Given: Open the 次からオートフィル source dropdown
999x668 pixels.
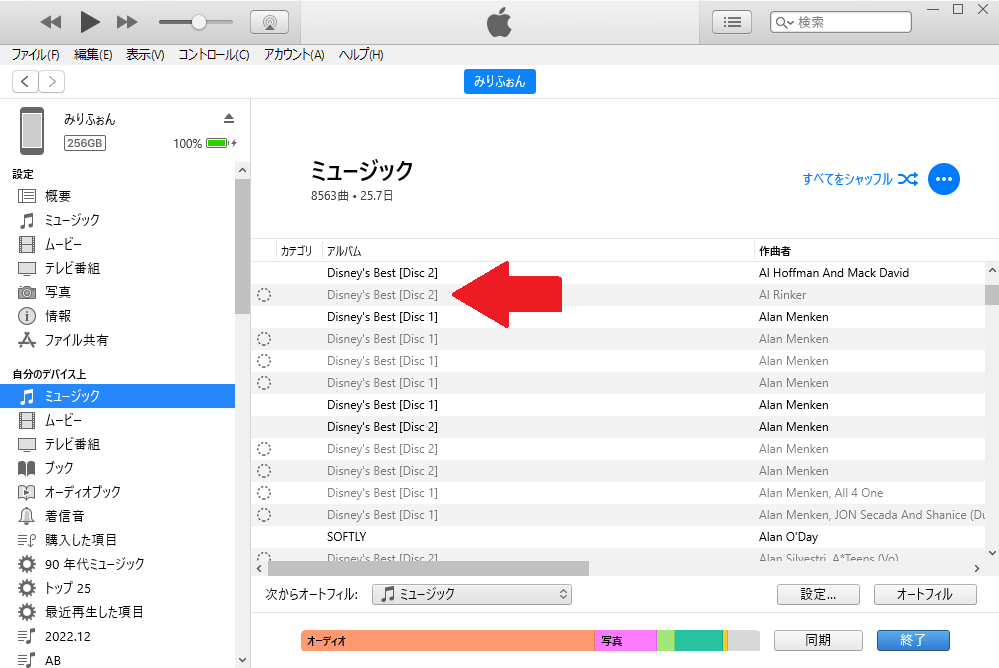Looking at the screenshot, I should pyautogui.click(x=471, y=594).
